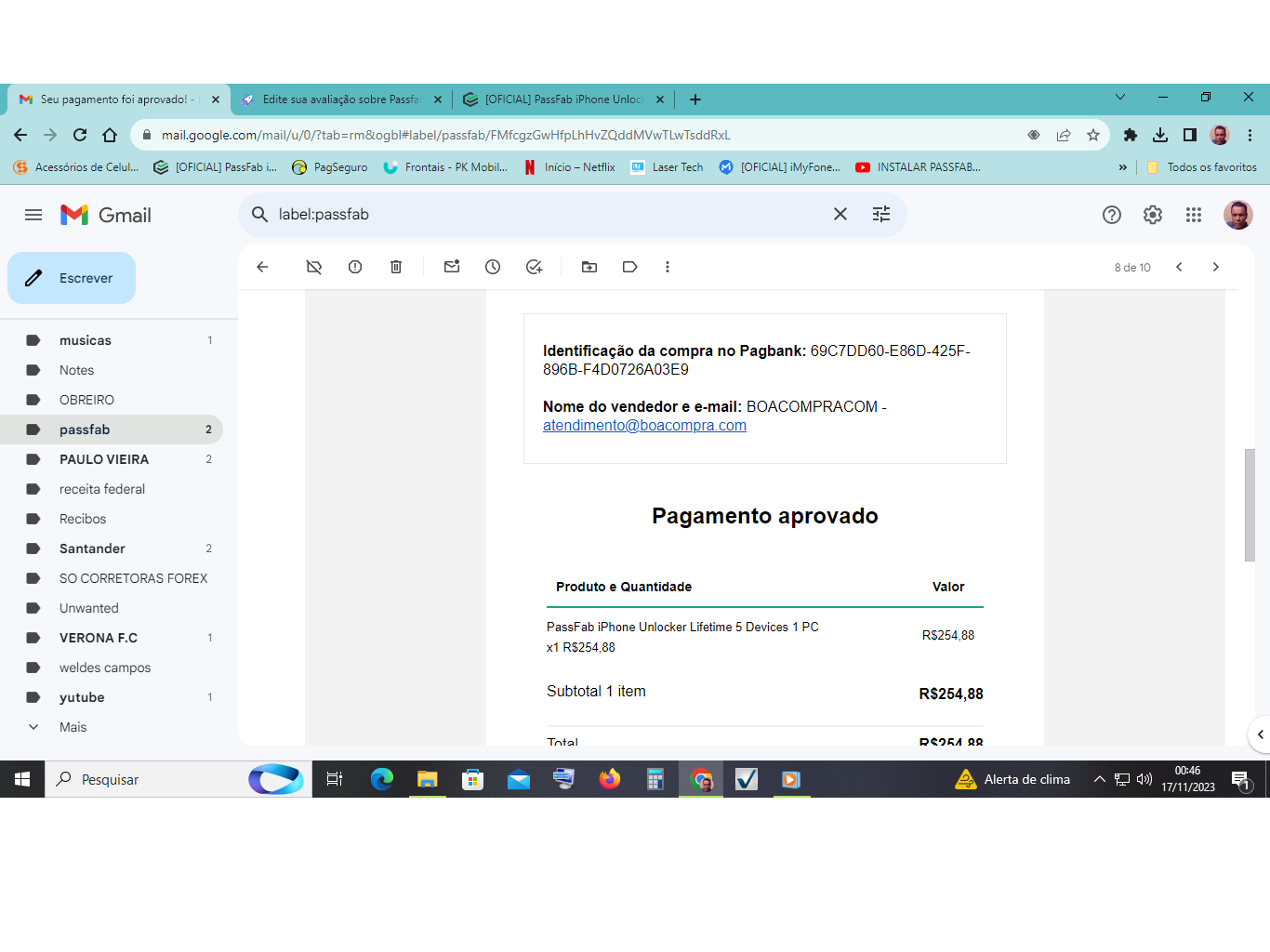This screenshot has height=952, width=1270.
Task: Delete the email with the trash icon
Action: point(395,267)
